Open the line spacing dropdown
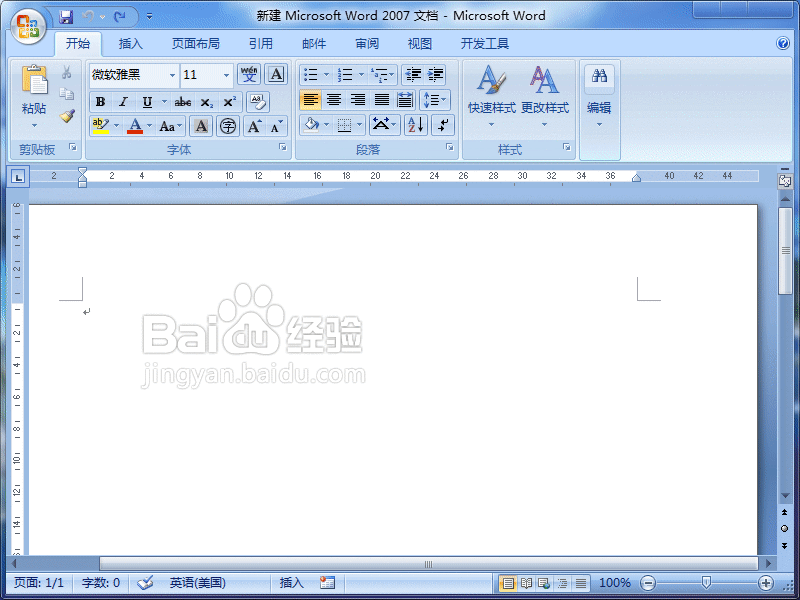The image size is (800, 600). [435, 100]
